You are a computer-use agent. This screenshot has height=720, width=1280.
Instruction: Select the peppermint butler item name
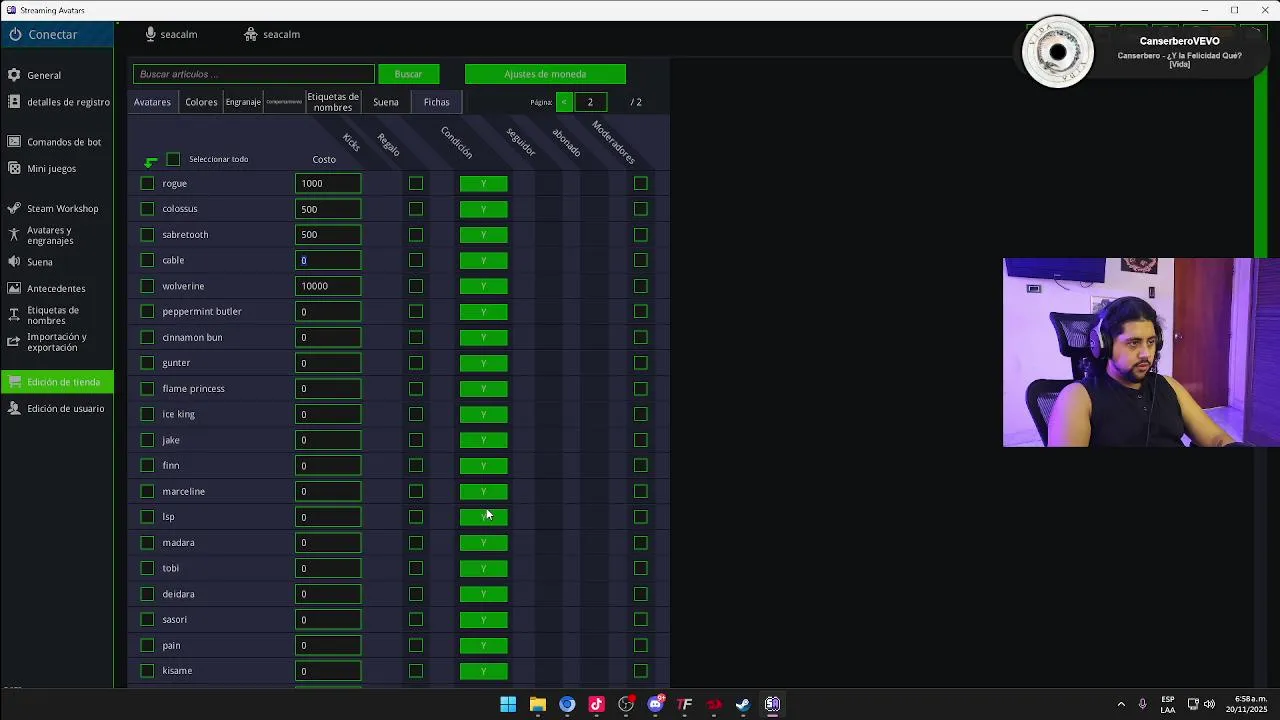(202, 311)
